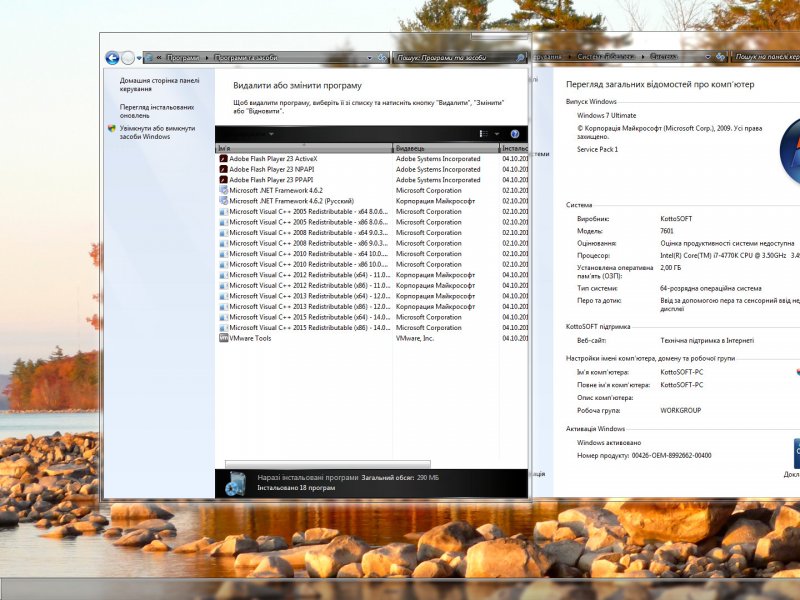The width and height of the screenshot is (800, 600).
Task: Open Домашня сторінка панелі керування link
Action: [x=160, y=85]
